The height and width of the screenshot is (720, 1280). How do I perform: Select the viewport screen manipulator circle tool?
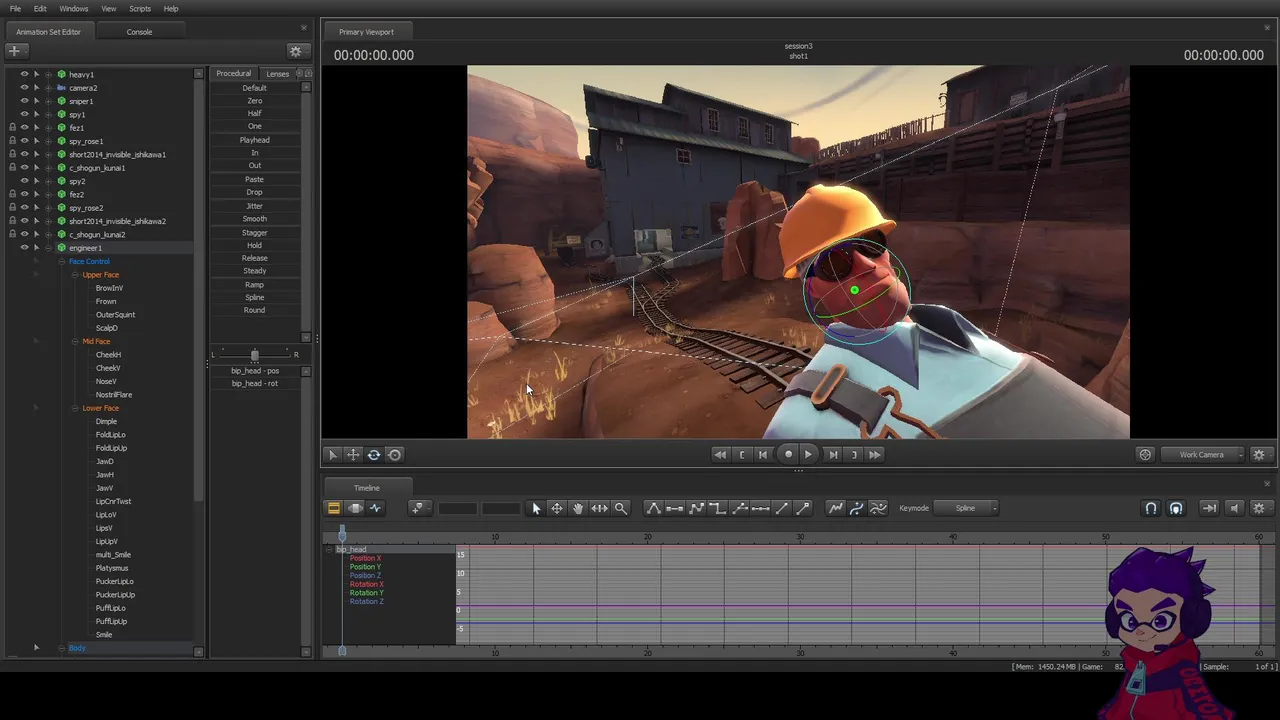click(395, 454)
